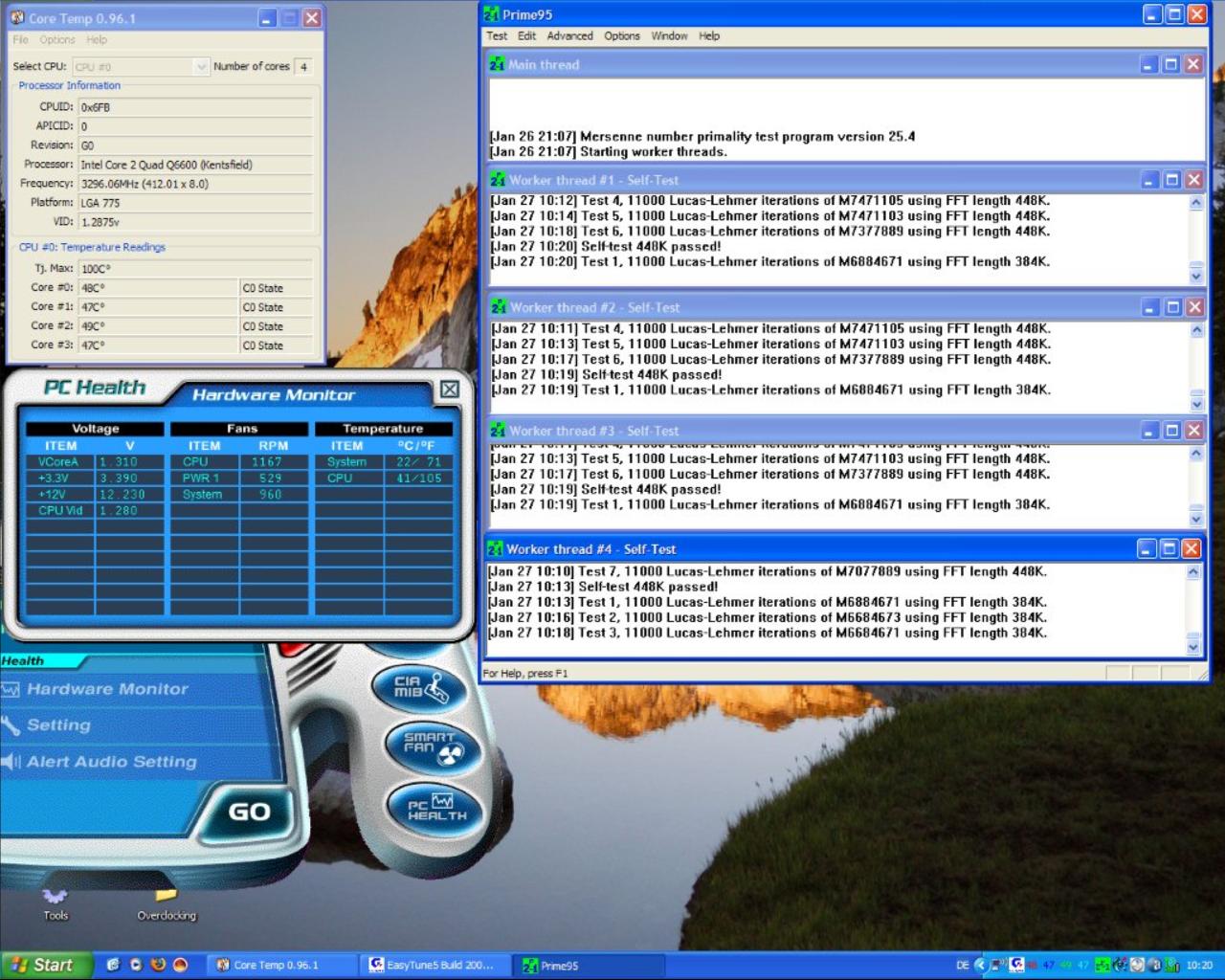The height and width of the screenshot is (980, 1225).
Task: Open Prime95 Help menu
Action: [x=709, y=36]
